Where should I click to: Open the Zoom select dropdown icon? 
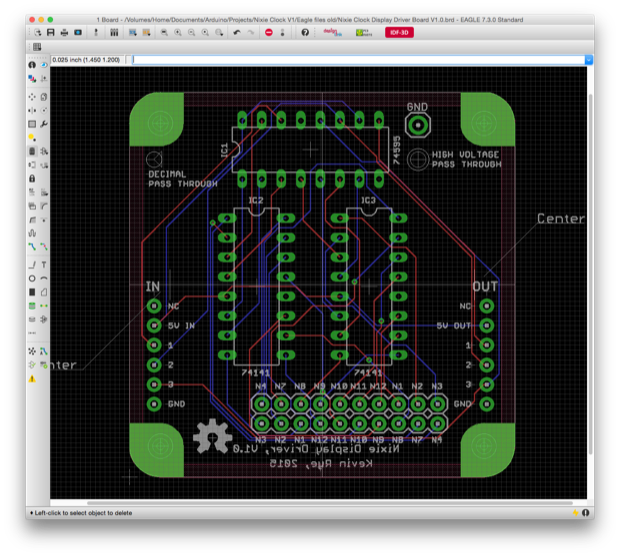coord(219,32)
